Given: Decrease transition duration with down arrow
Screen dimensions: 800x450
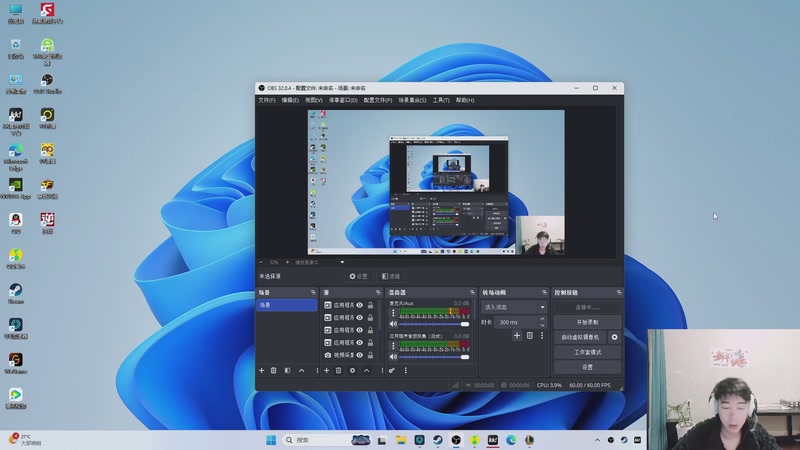Looking at the screenshot, I should [x=542, y=325].
